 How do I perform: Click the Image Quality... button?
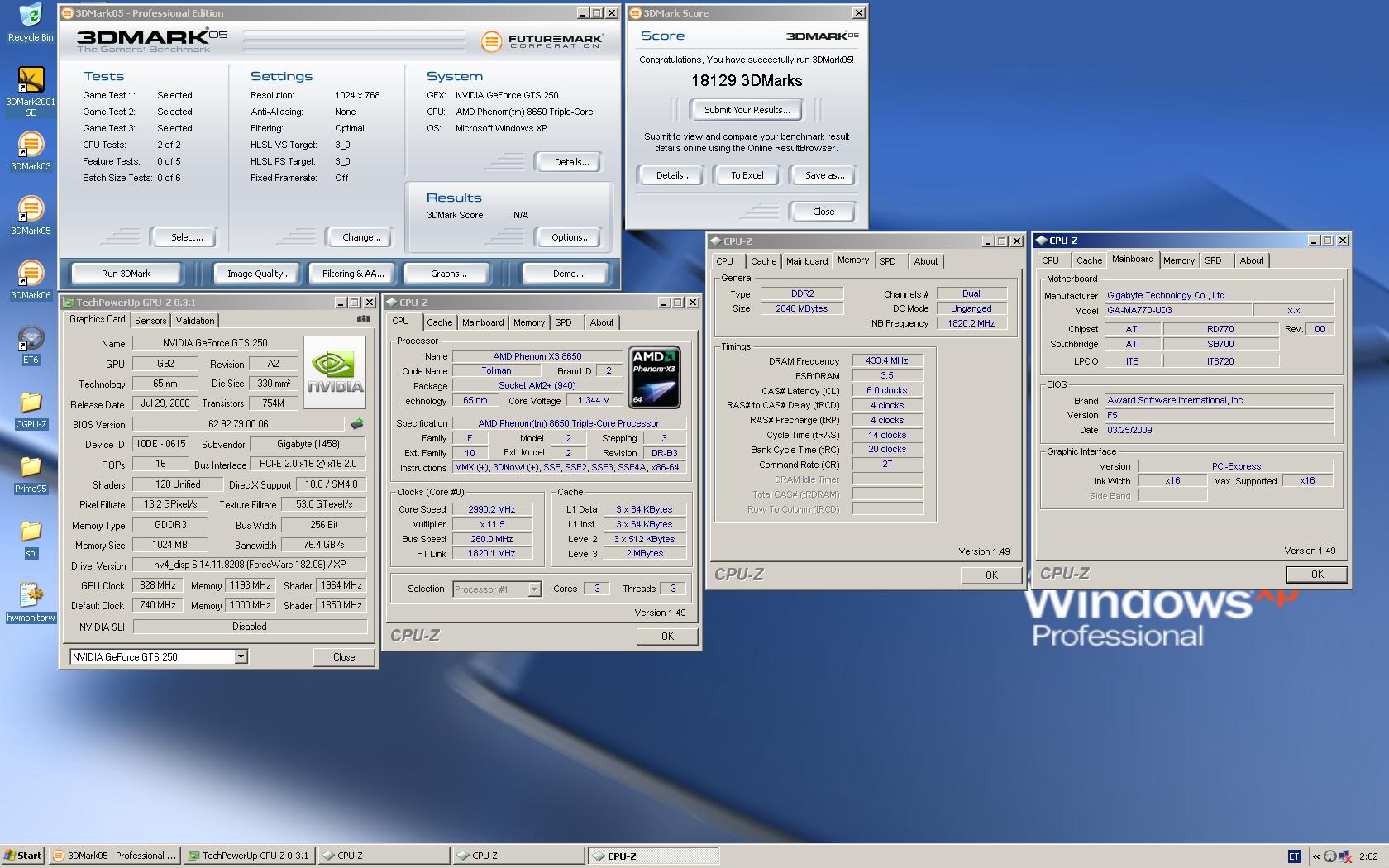(259, 274)
